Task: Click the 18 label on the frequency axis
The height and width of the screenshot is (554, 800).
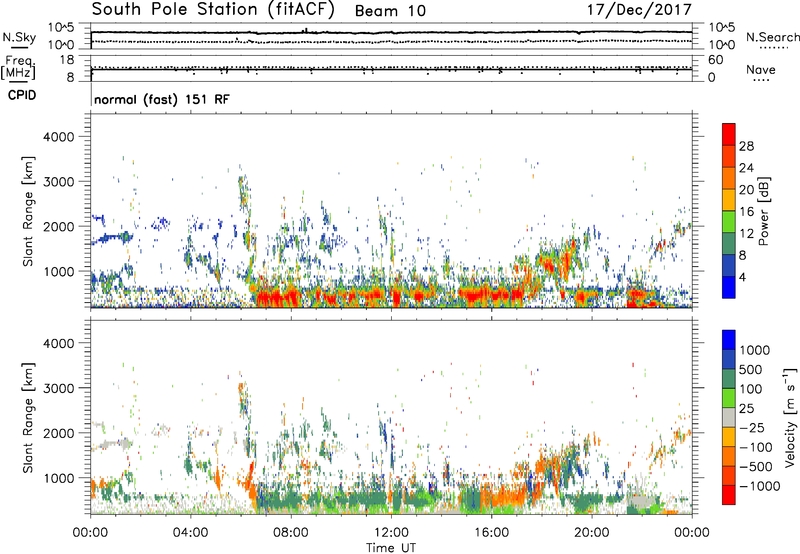Action: pyautogui.click(x=67, y=60)
